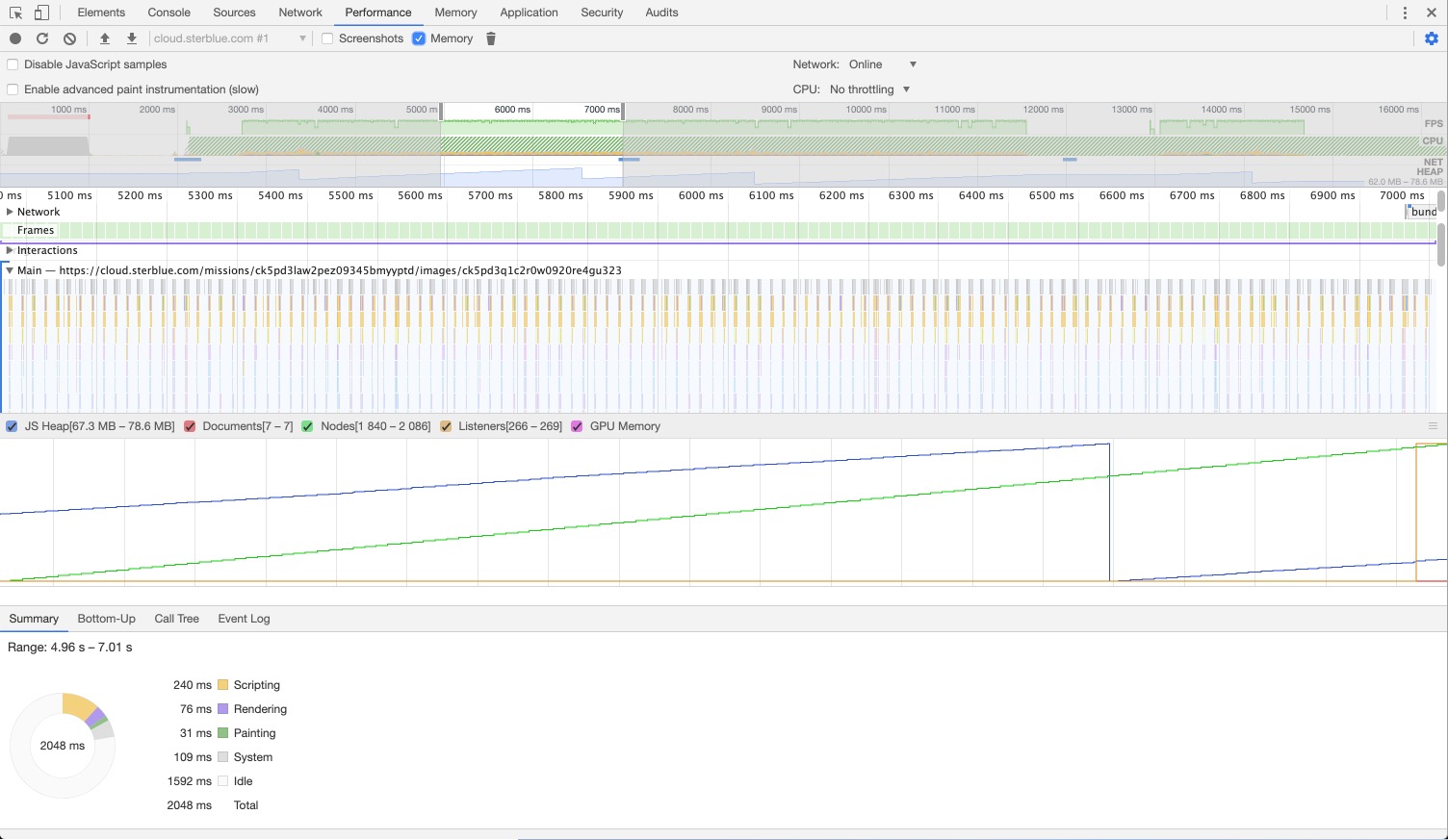Reload the page and record performance
Screen dimensions: 1448x840
click(x=41, y=38)
